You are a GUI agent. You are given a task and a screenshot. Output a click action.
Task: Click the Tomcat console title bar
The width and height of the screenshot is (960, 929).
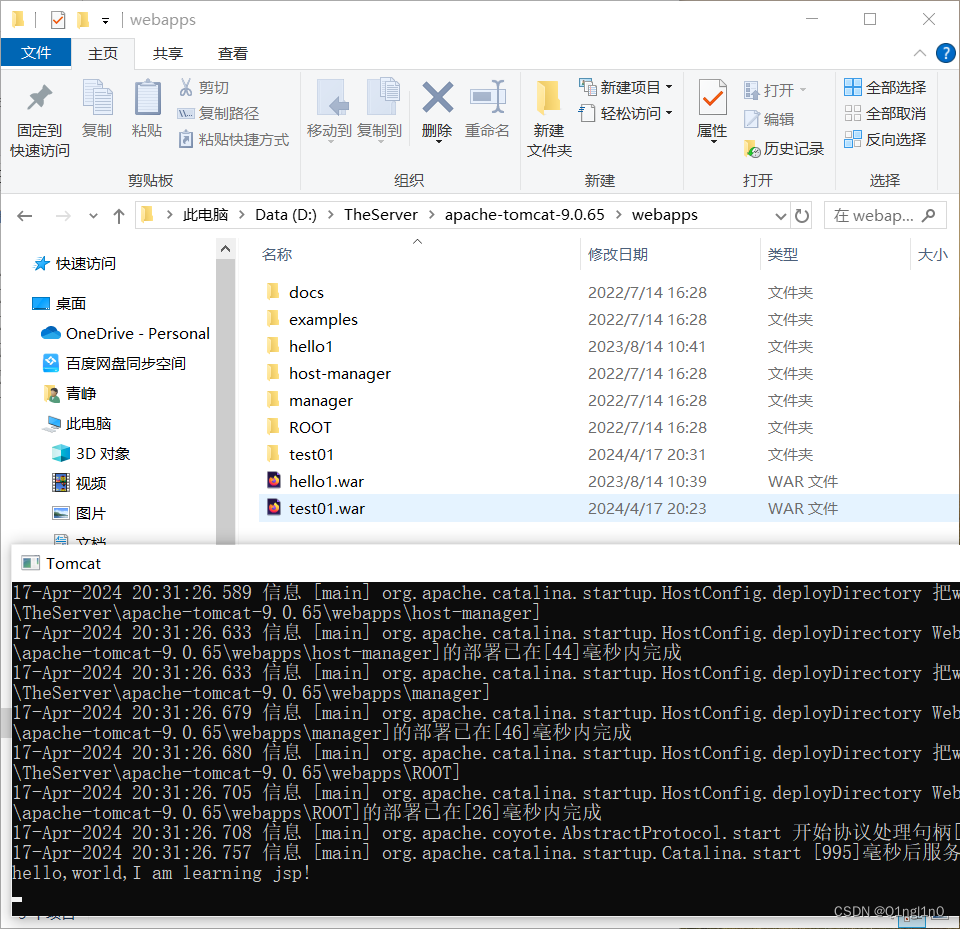(x=486, y=563)
